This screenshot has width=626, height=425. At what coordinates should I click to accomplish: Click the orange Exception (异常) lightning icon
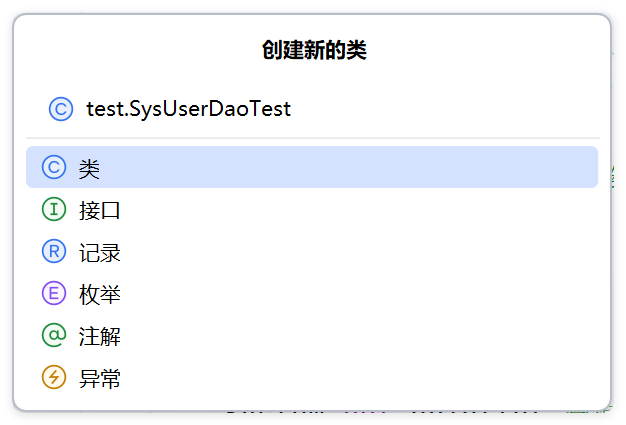coord(54,377)
